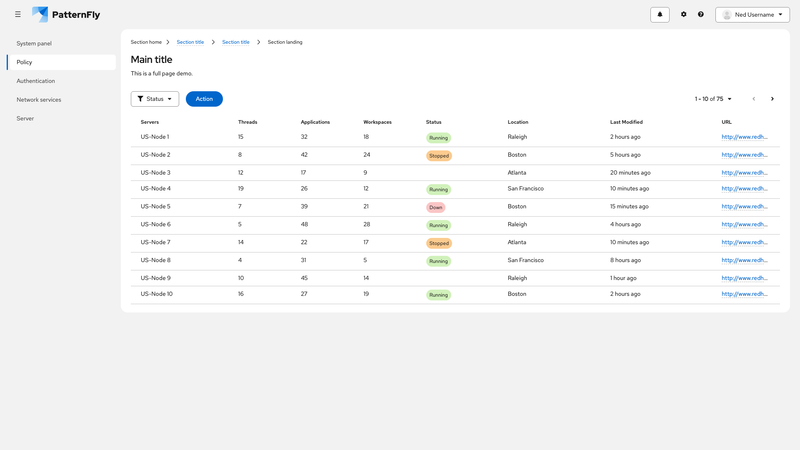Expand the Ned Username menu
Screen dimensions: 800x450
(752, 15)
